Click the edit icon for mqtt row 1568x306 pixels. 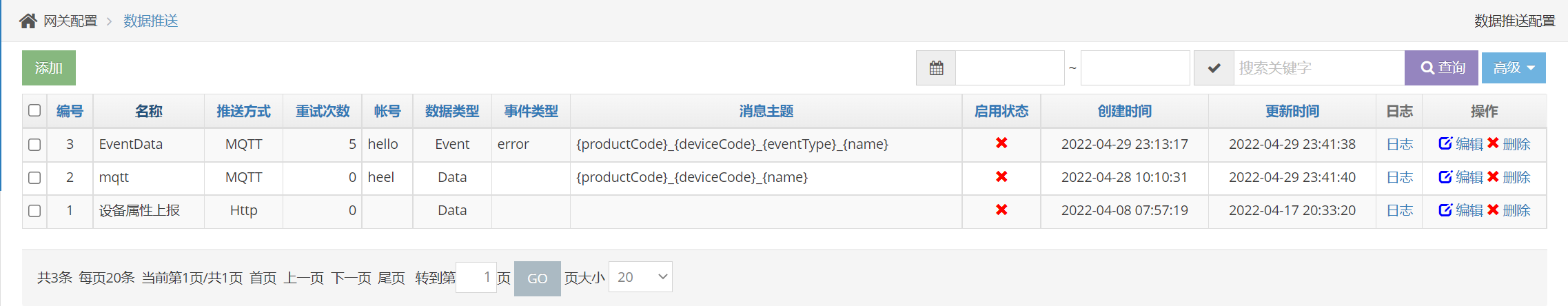point(1445,177)
